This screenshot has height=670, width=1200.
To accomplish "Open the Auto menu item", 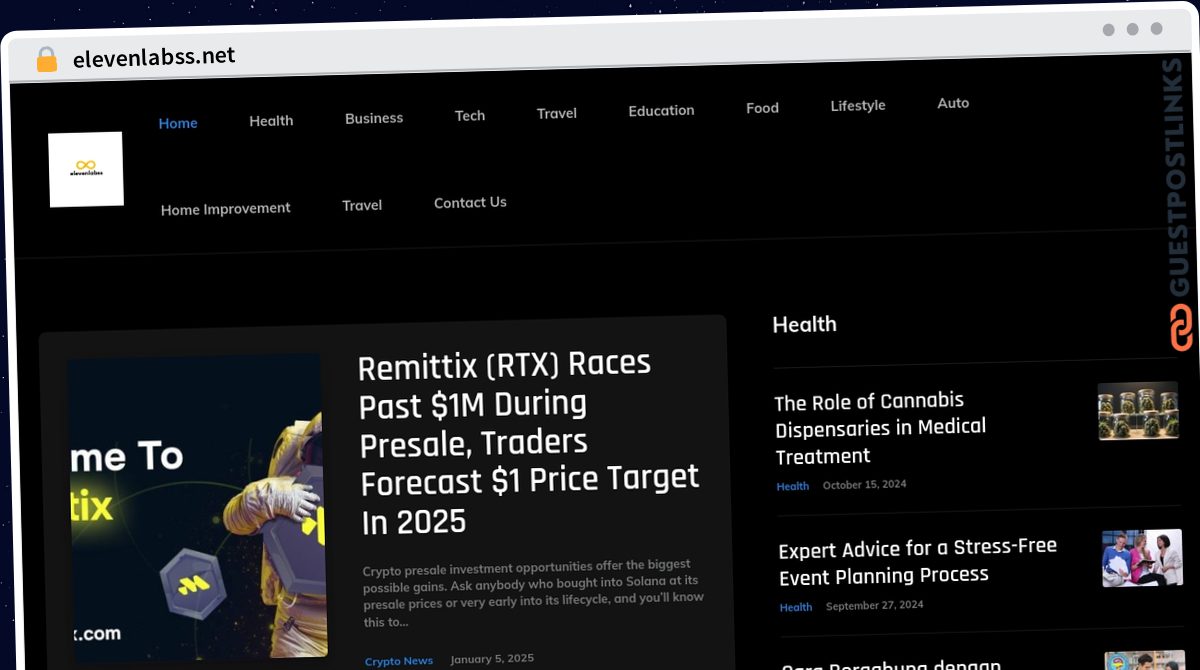I will pyautogui.click(x=953, y=103).
